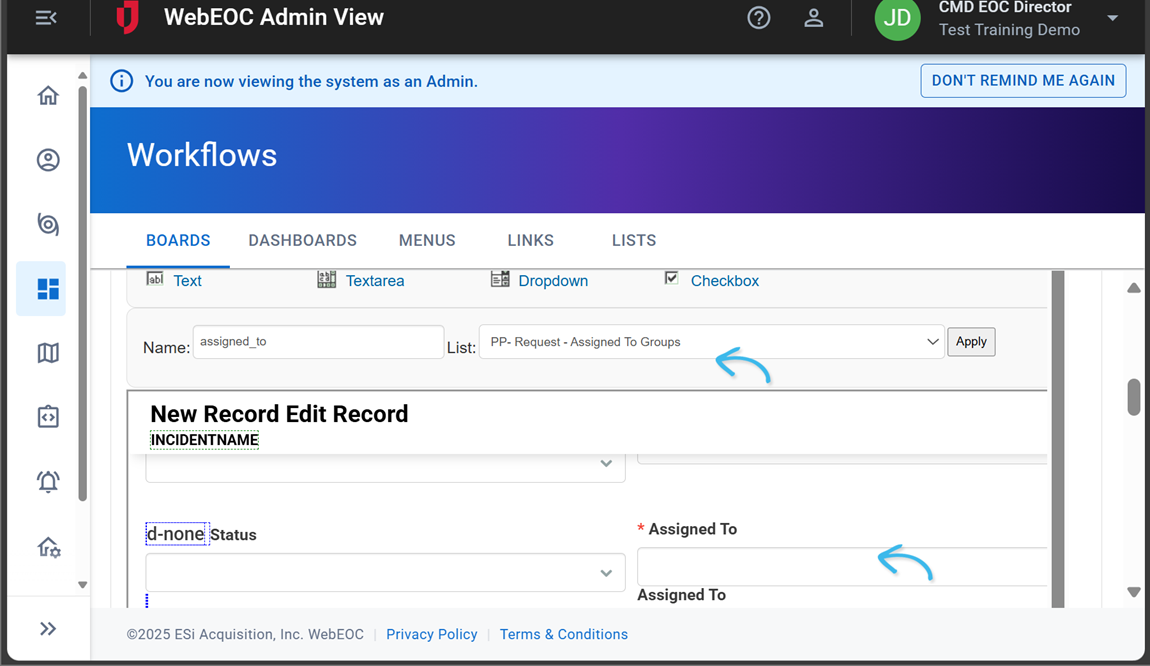
Task: Open the PP- Request Assigned To Groups list
Action: 712,341
